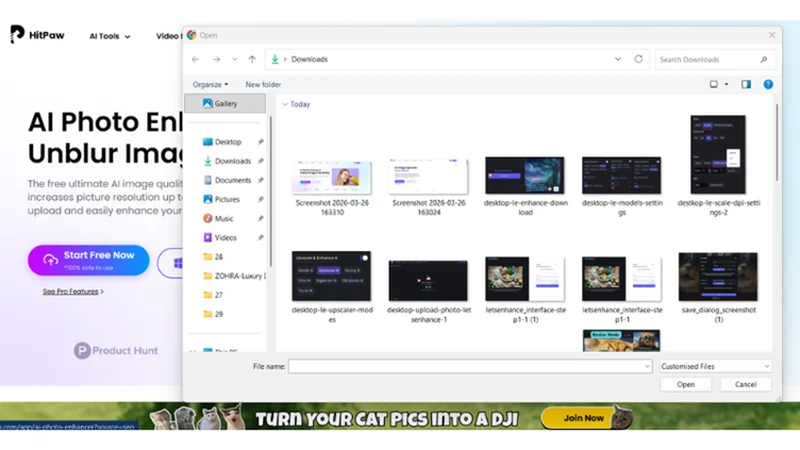This screenshot has width=800, height=450.
Task: Click the search magnifier icon
Action: pyautogui.click(x=764, y=60)
